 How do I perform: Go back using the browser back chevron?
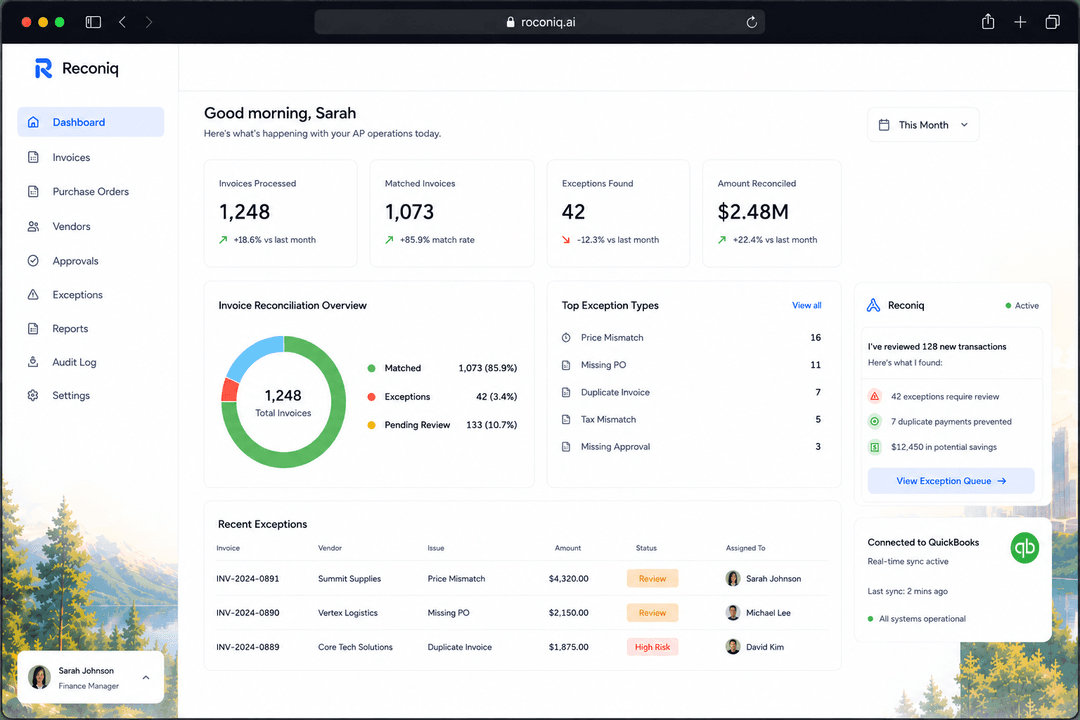click(122, 22)
